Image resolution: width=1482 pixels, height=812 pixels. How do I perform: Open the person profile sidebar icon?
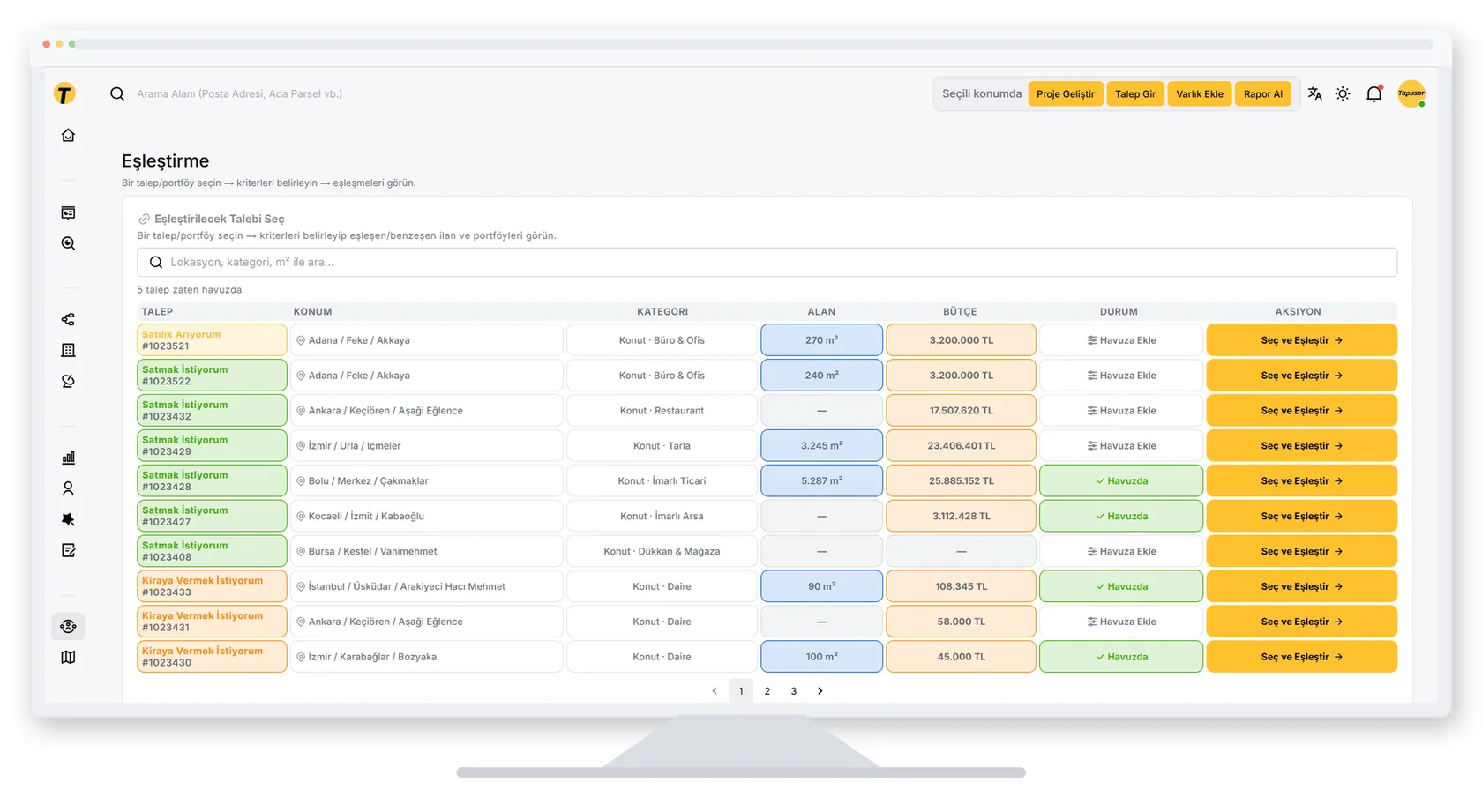[x=68, y=488]
